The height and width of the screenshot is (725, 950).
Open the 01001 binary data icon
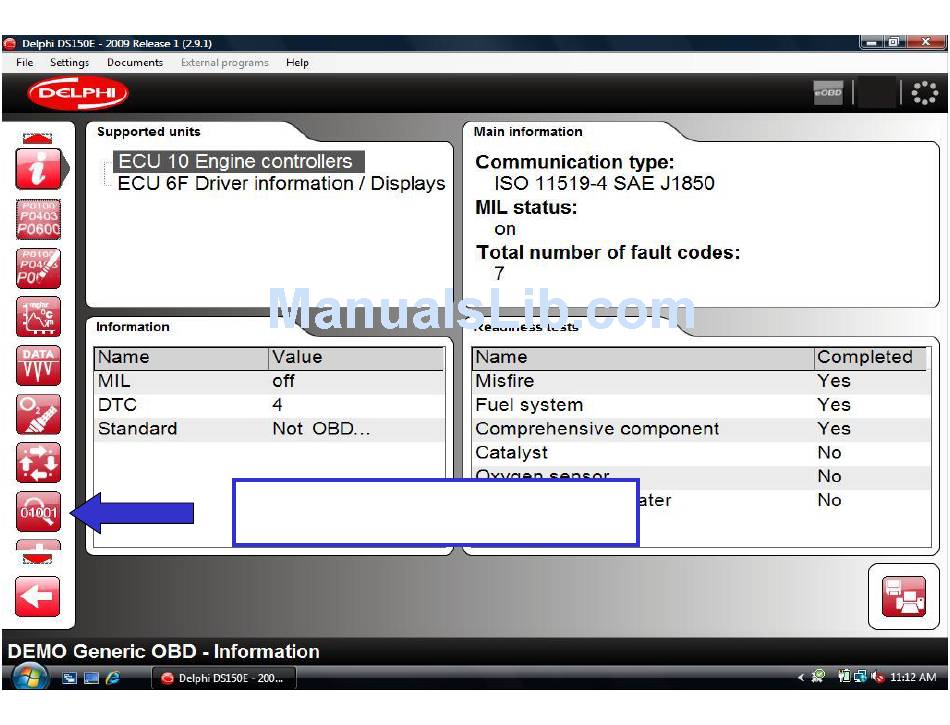[38, 512]
